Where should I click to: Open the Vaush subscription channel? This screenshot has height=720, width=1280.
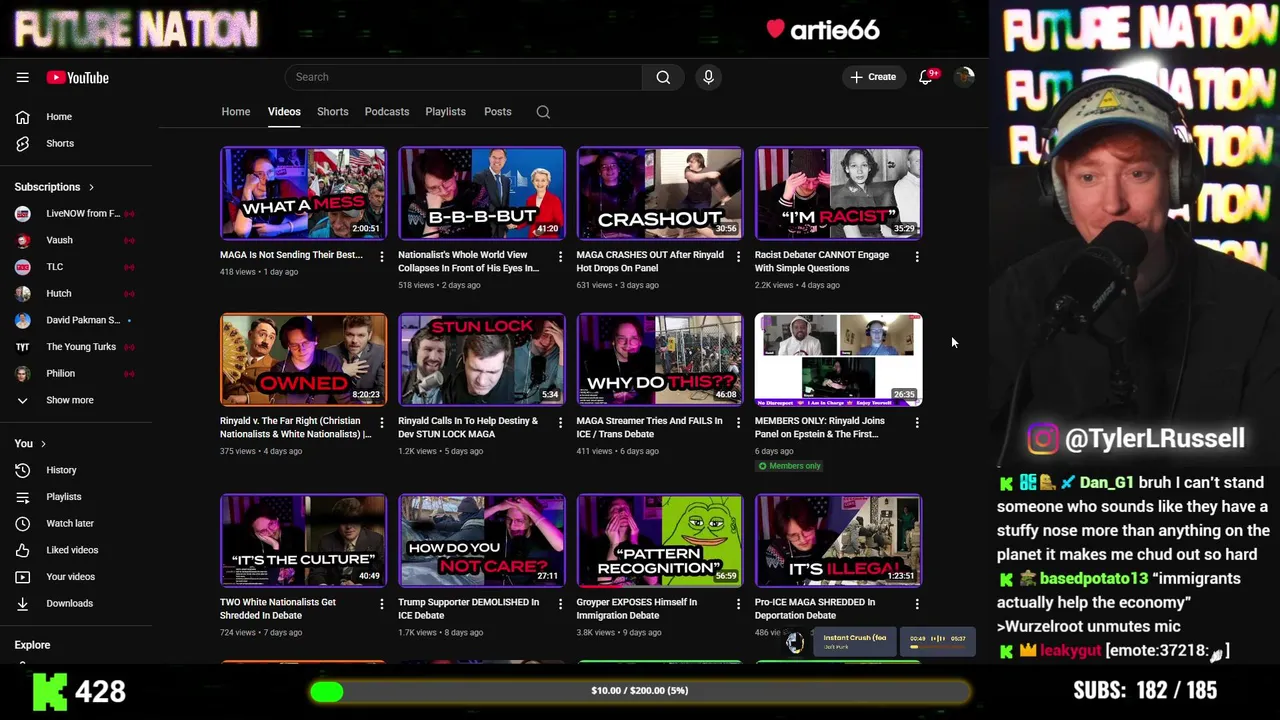click(76, 240)
